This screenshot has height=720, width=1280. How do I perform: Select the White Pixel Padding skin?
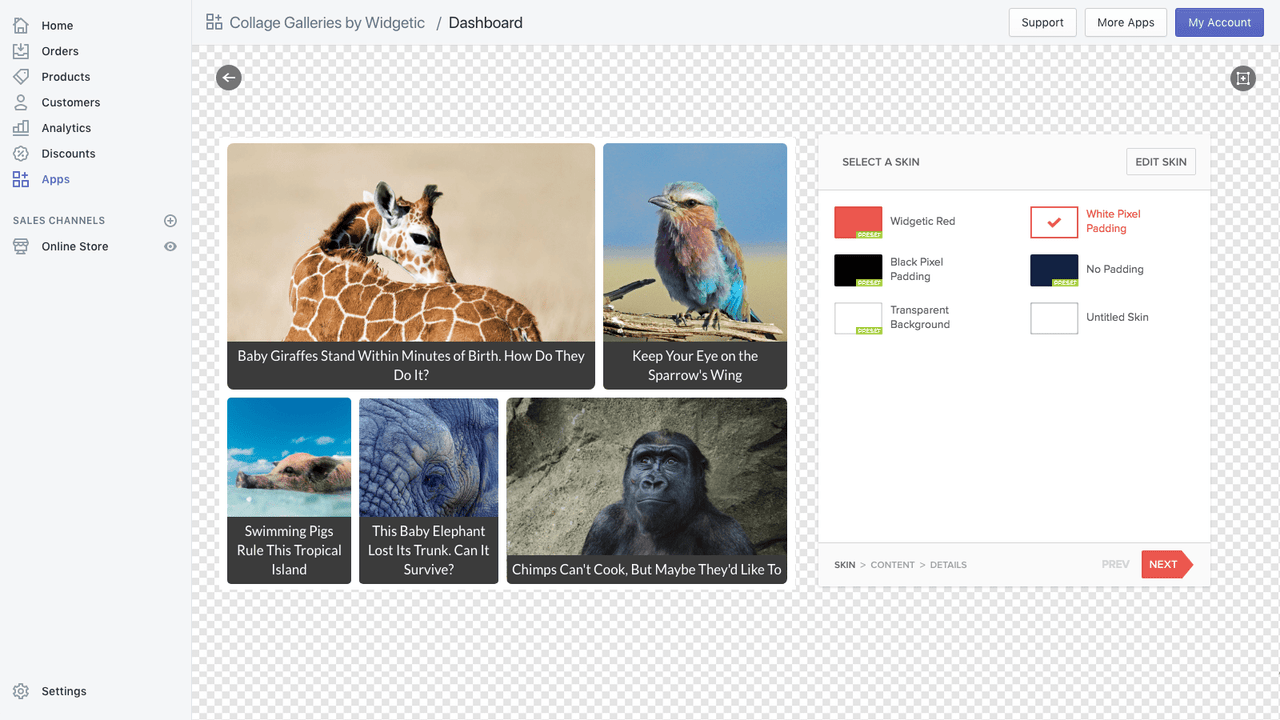(x=1053, y=222)
